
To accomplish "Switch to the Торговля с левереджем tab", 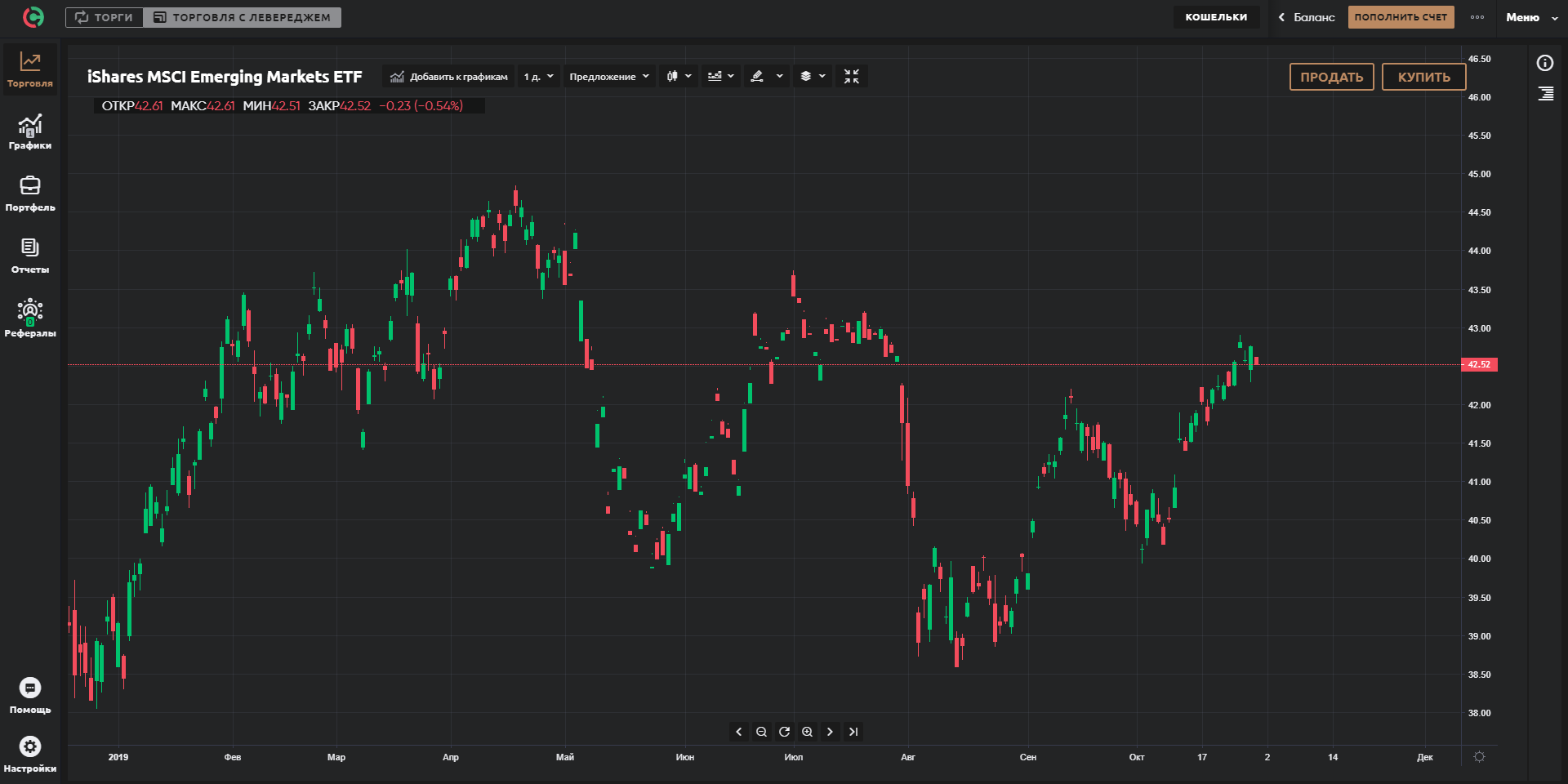I will pyautogui.click(x=243, y=17).
